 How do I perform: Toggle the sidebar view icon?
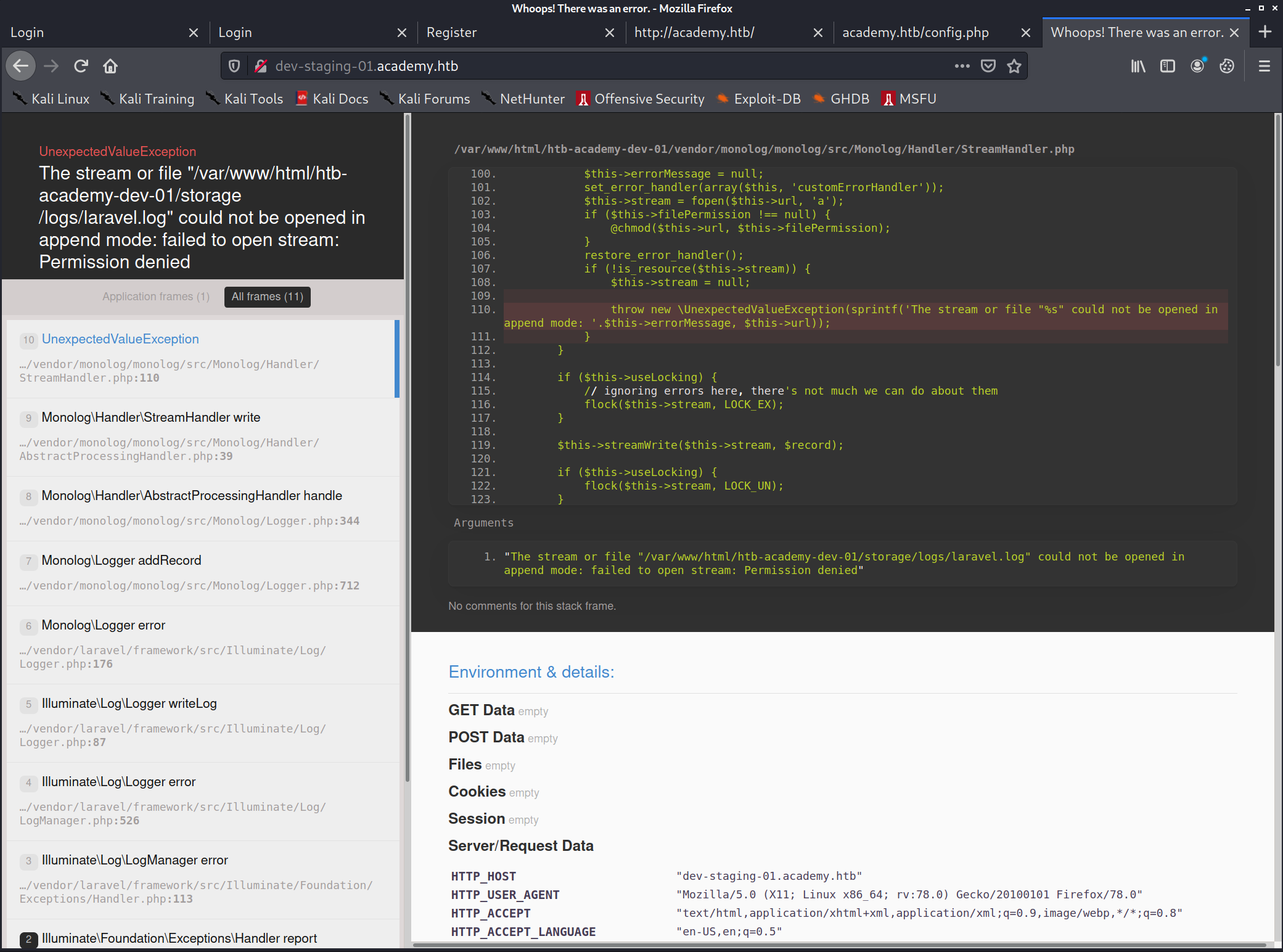tap(1167, 66)
